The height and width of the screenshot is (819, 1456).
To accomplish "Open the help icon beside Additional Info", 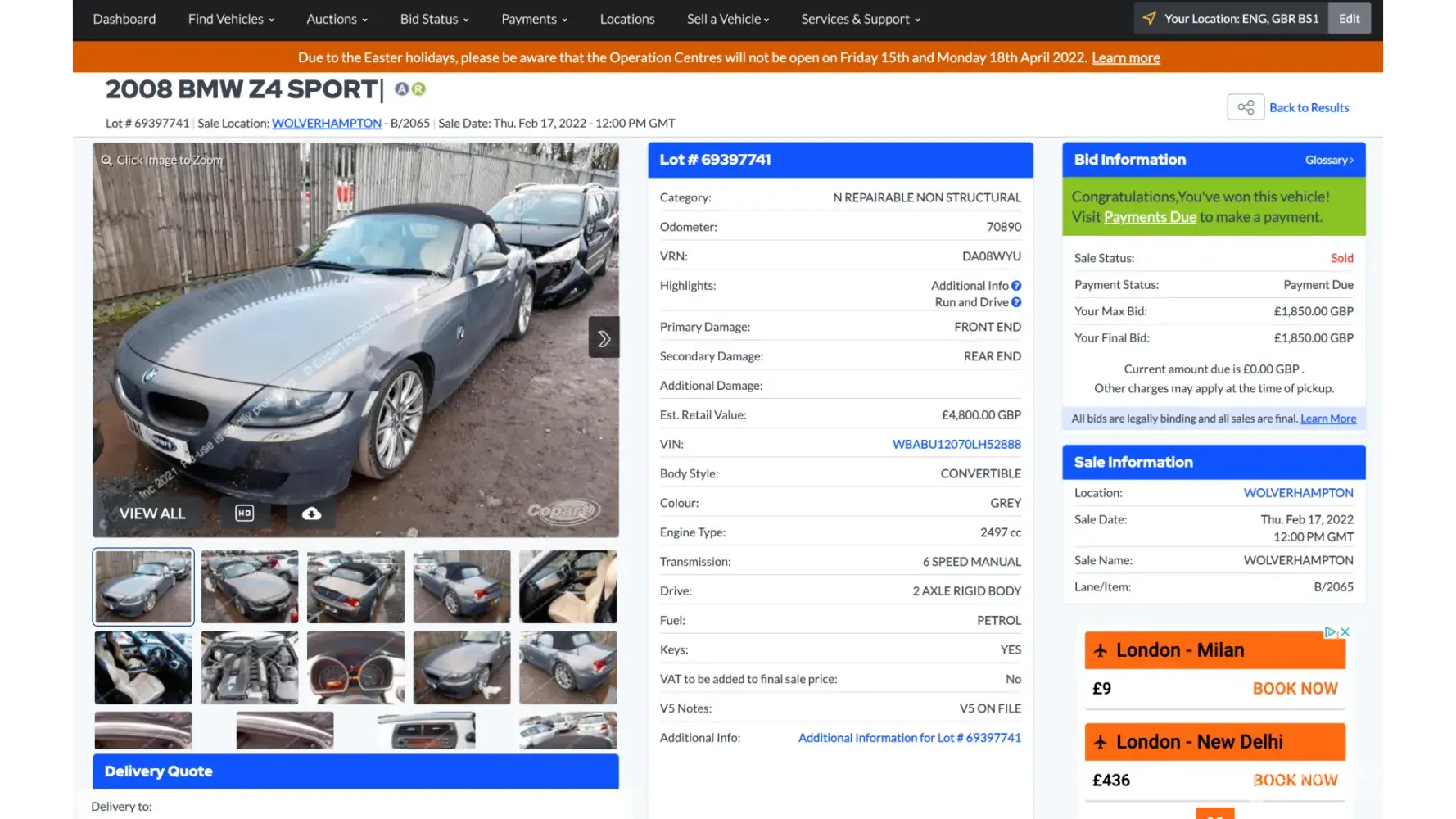I will pos(1016,286).
